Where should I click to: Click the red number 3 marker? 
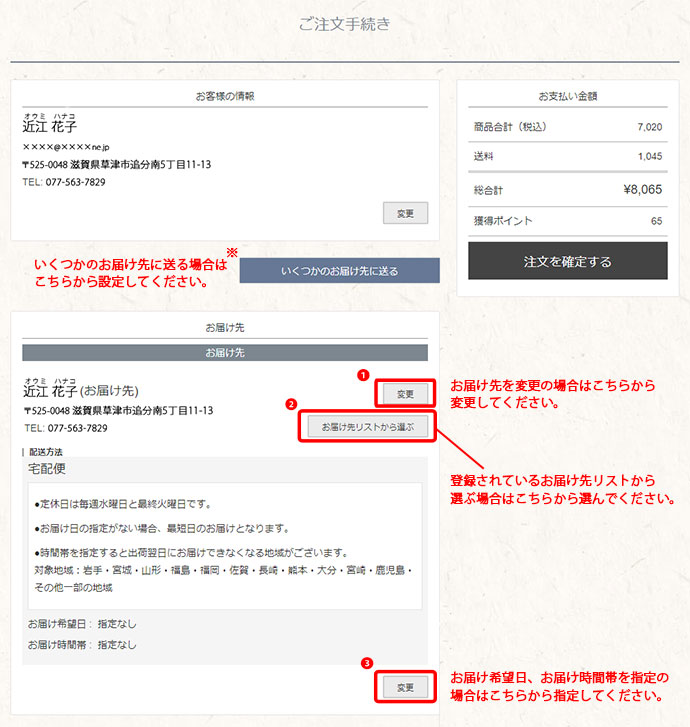tap(366, 662)
